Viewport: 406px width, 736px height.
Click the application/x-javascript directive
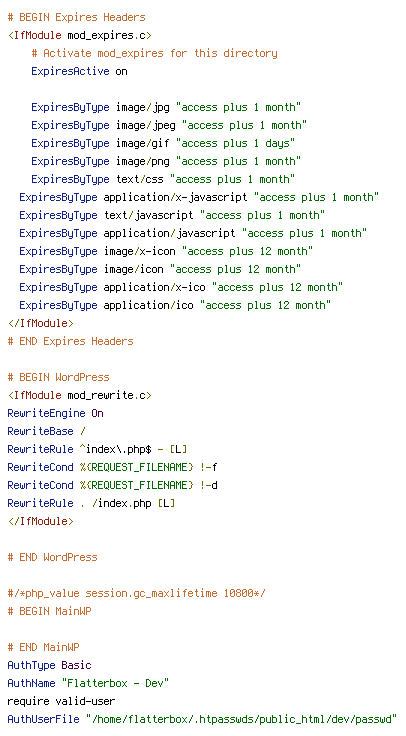199,197
